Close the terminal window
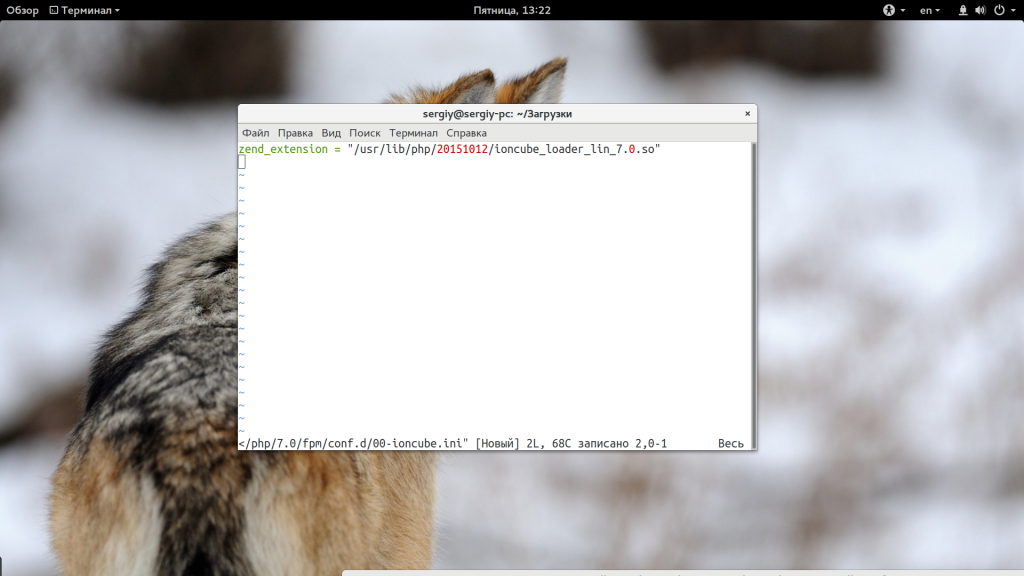Screen dimensions: 1024x576 click(x=747, y=114)
